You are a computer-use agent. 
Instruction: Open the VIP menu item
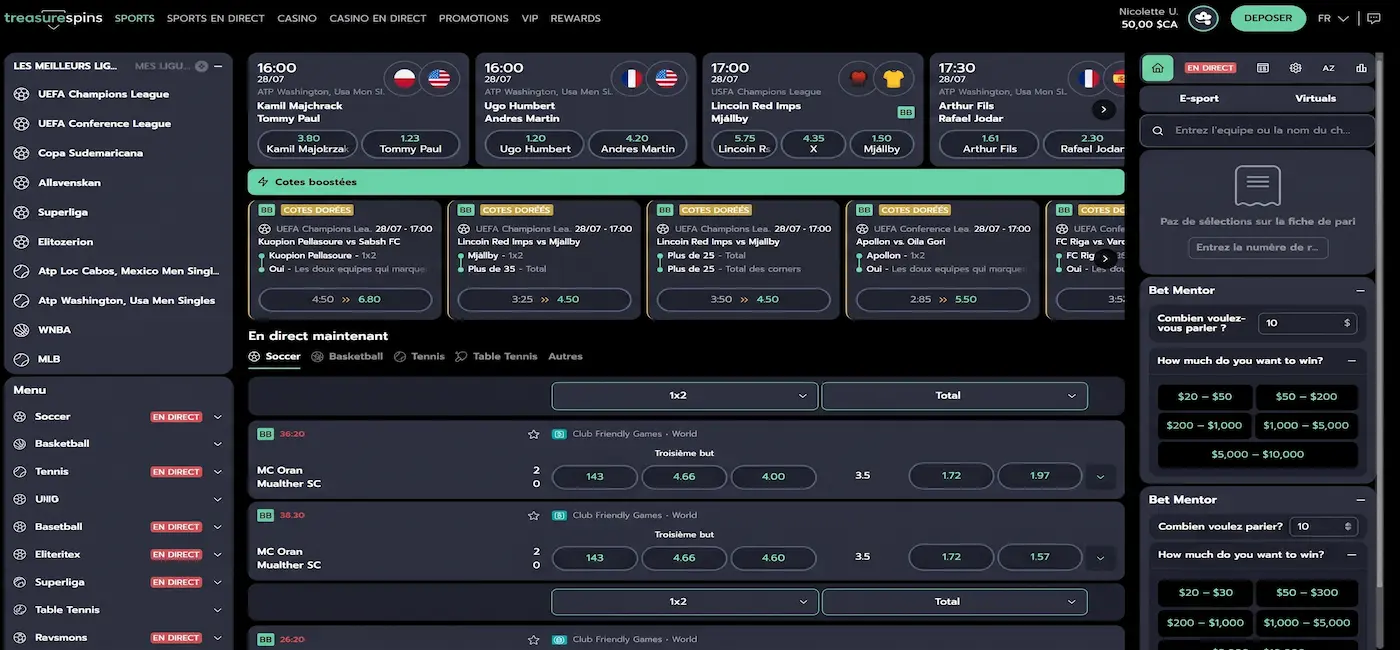[x=530, y=18]
